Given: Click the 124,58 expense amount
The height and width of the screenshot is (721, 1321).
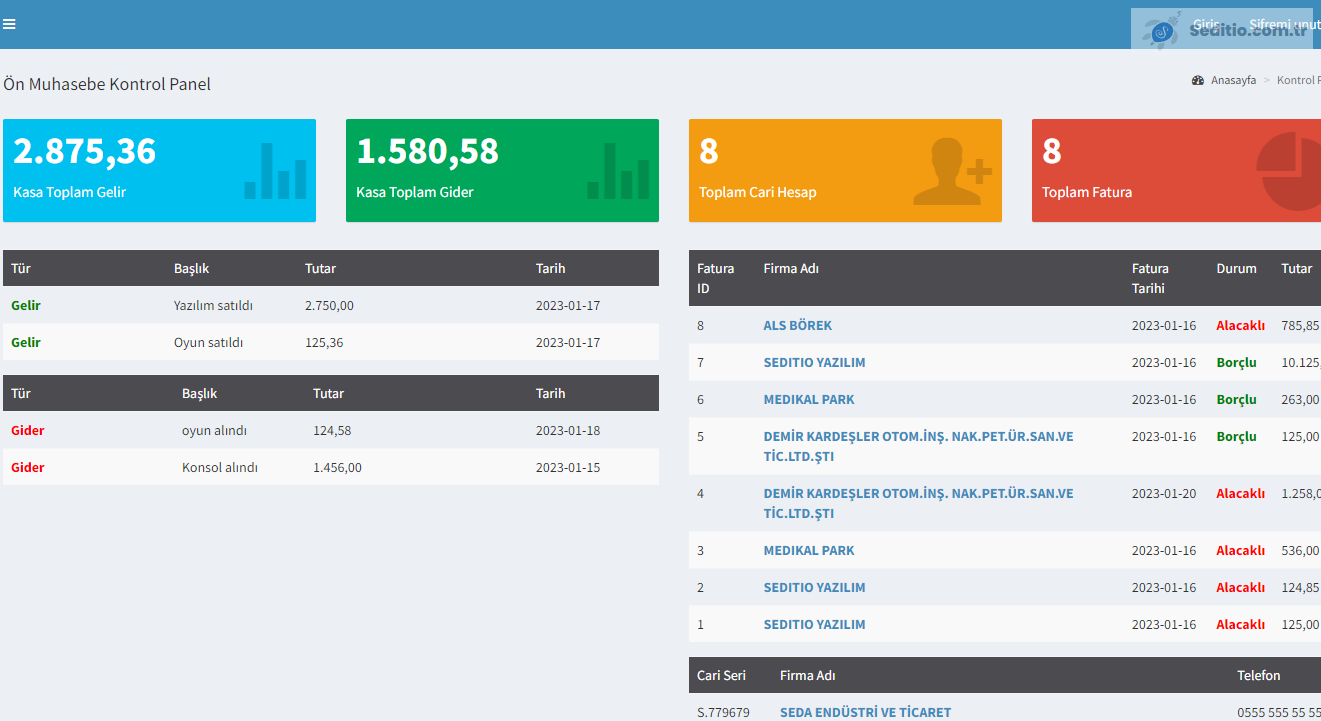Looking at the screenshot, I should point(332,430).
